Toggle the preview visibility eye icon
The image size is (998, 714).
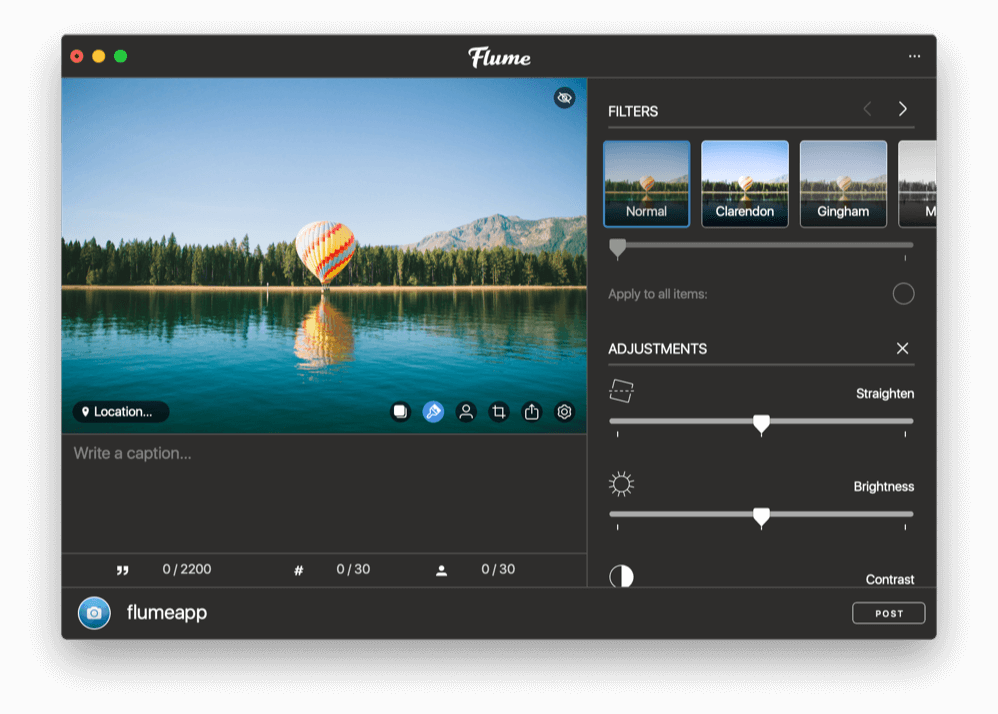564,98
